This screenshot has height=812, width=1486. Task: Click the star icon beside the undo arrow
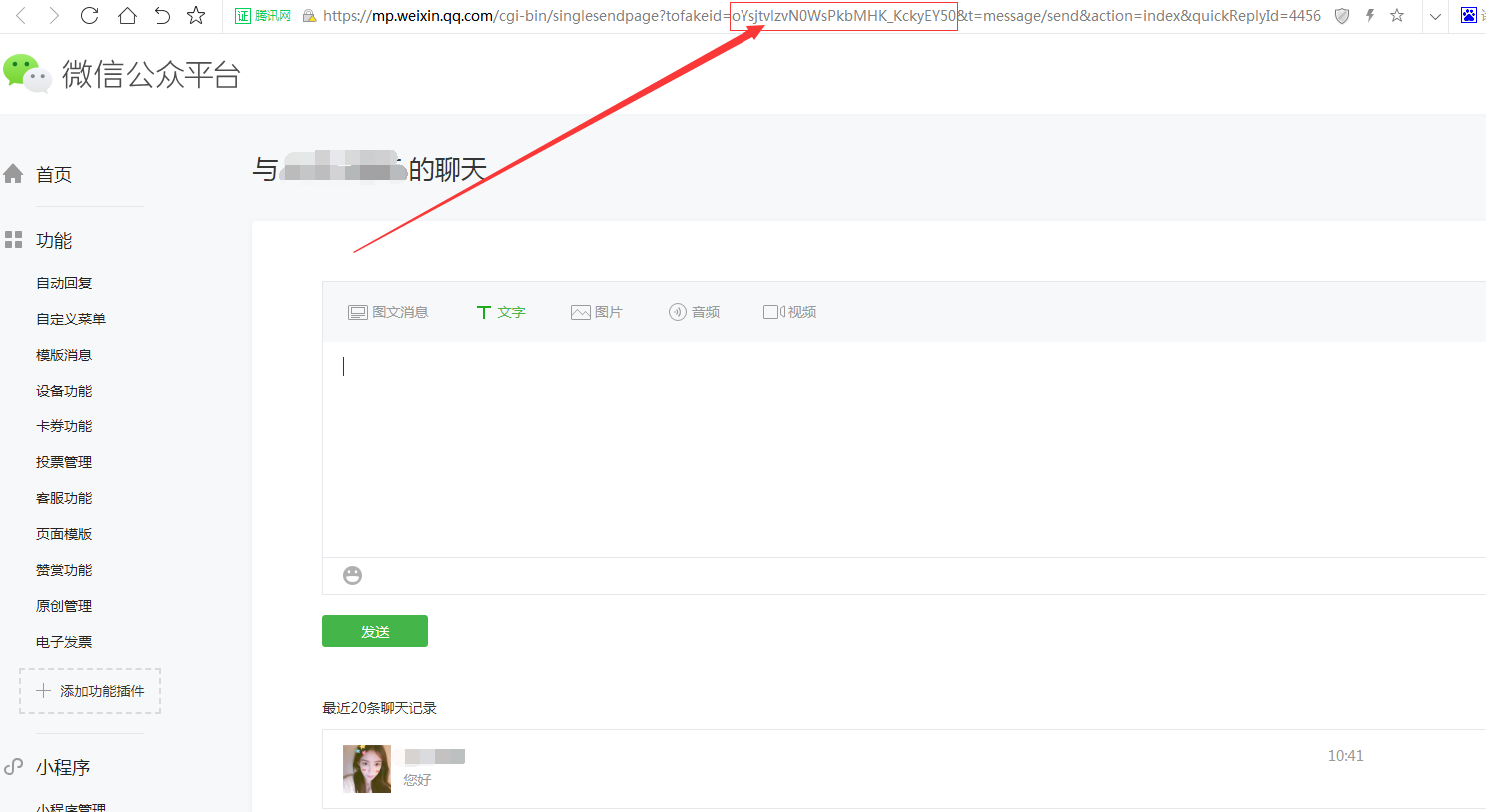click(x=196, y=16)
